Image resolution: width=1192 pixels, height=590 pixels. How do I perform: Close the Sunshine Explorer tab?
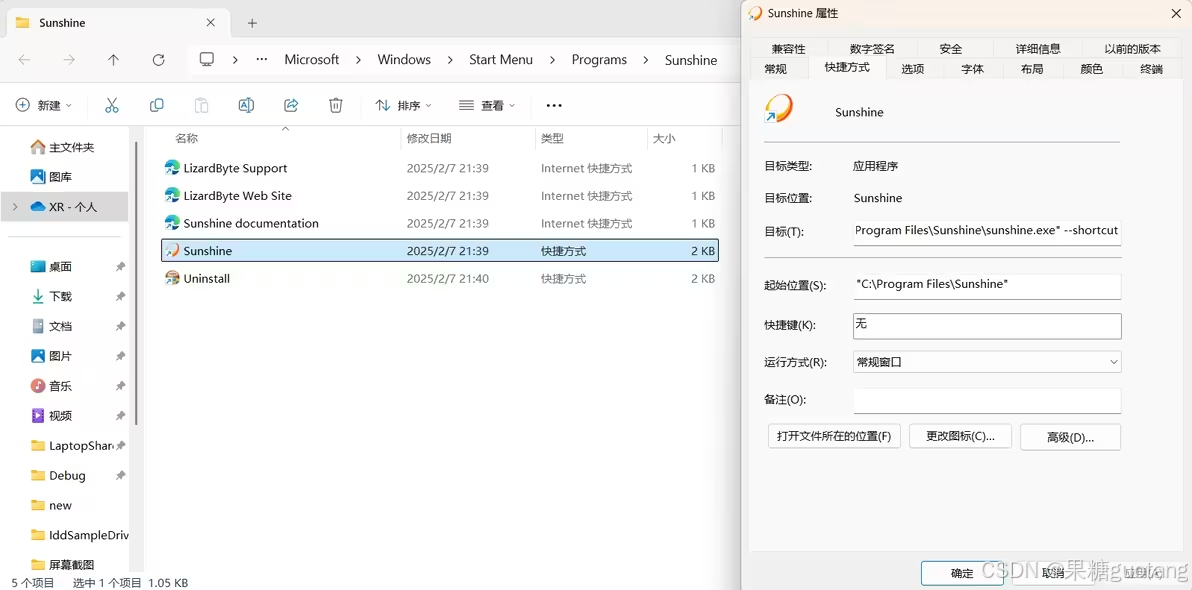click(x=212, y=23)
